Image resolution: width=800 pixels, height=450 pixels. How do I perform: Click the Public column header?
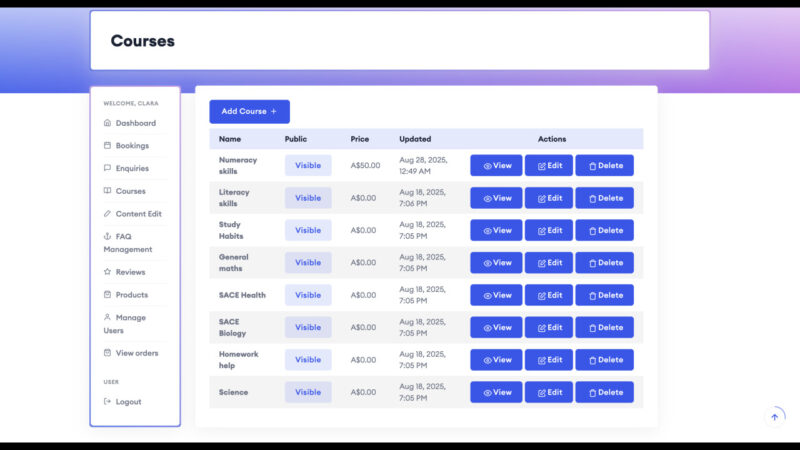click(295, 139)
